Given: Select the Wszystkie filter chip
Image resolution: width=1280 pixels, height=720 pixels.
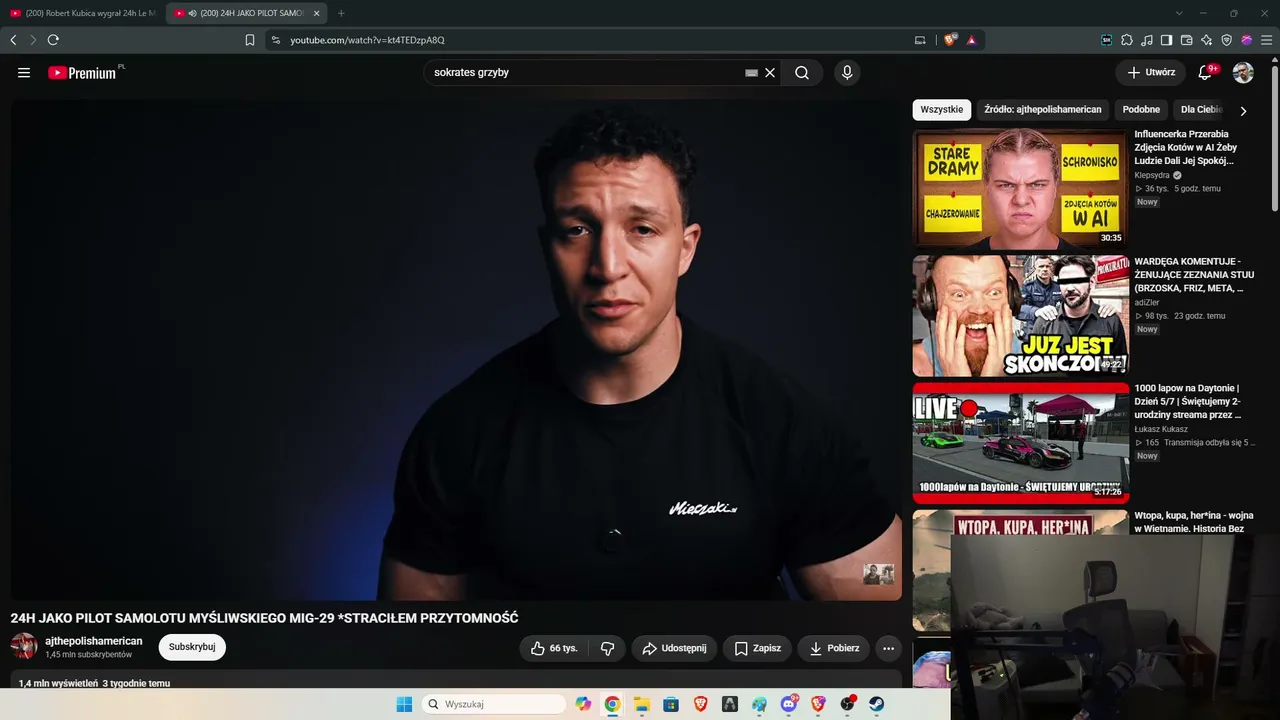Looking at the screenshot, I should click(x=941, y=110).
